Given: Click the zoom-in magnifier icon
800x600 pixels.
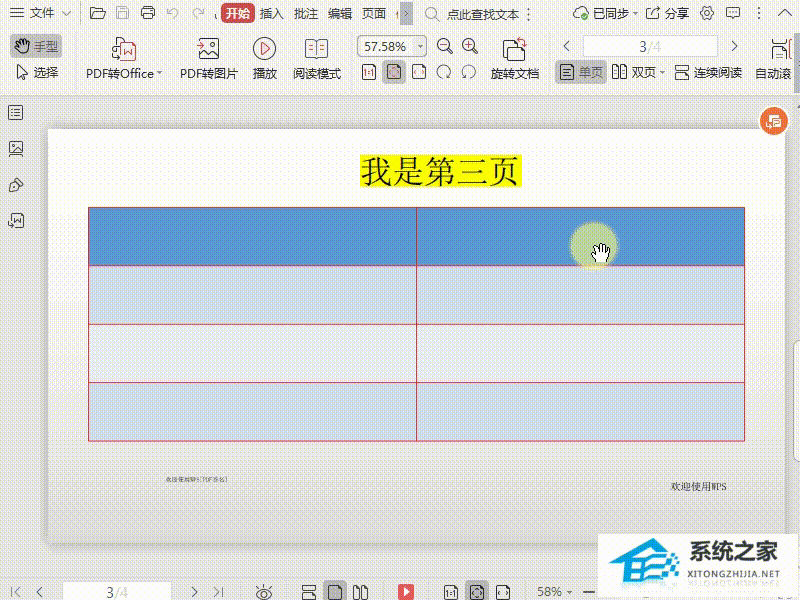Looking at the screenshot, I should (469, 46).
